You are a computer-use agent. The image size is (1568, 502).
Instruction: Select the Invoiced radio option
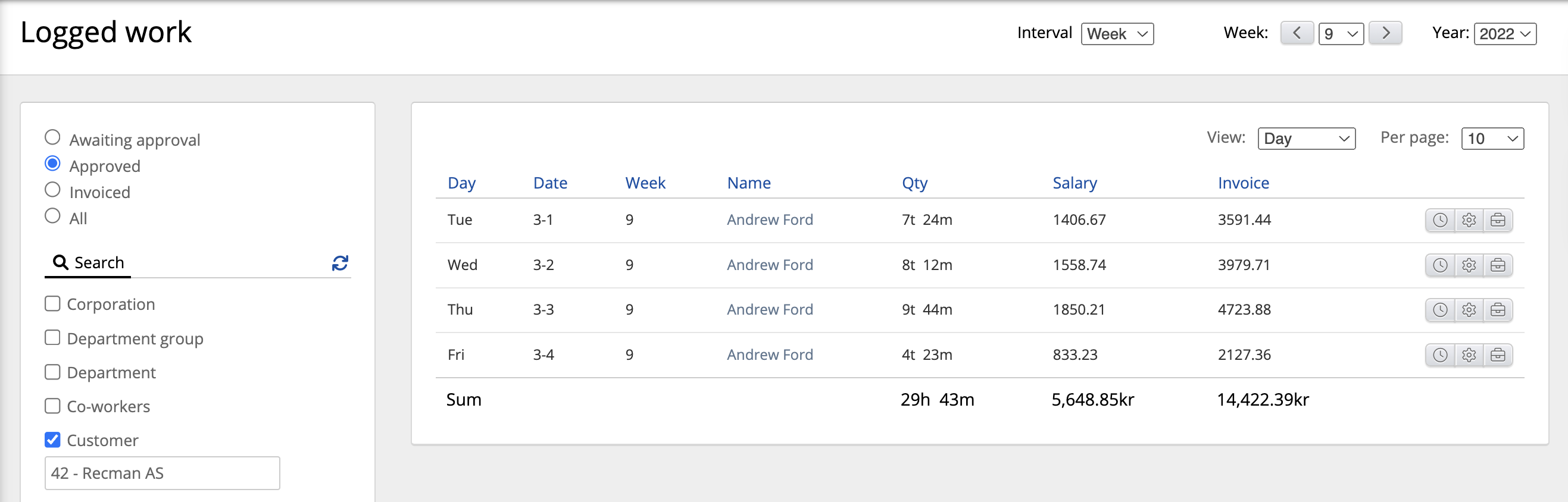tap(53, 190)
